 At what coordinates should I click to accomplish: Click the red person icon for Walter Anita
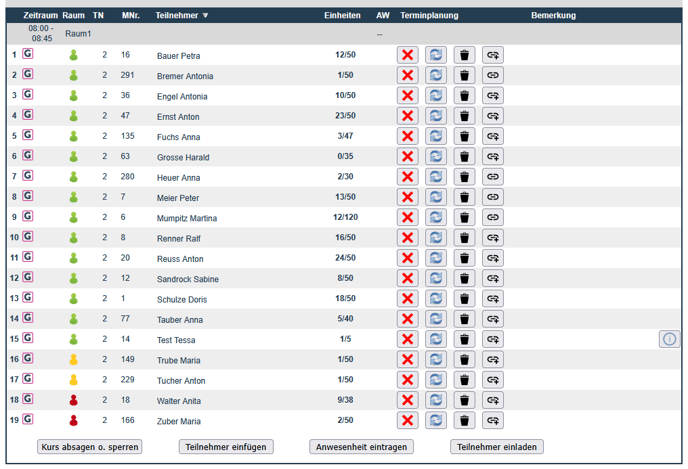pyautogui.click(x=73, y=400)
